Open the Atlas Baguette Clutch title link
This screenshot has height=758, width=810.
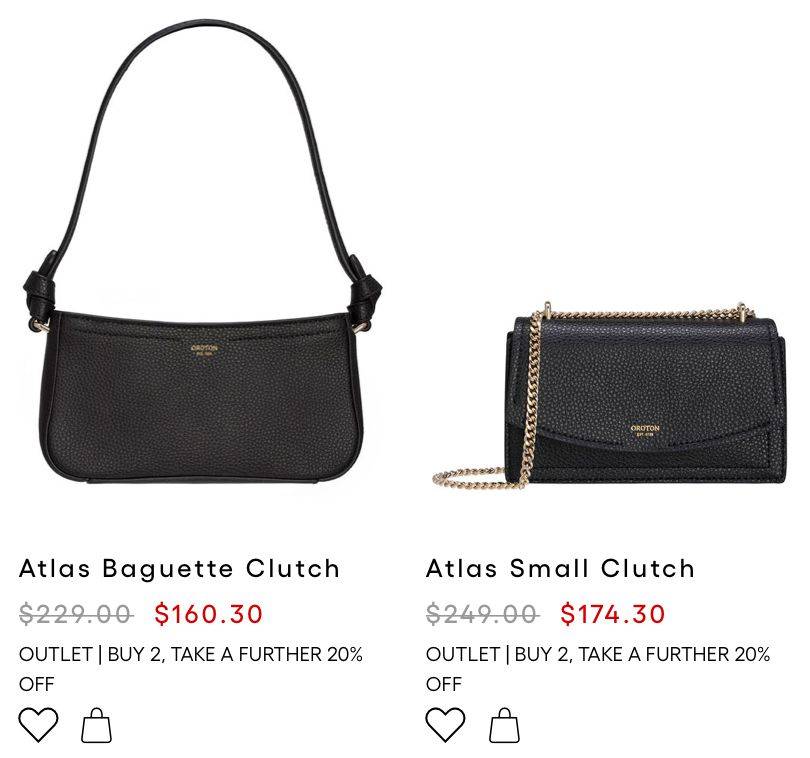click(x=179, y=568)
